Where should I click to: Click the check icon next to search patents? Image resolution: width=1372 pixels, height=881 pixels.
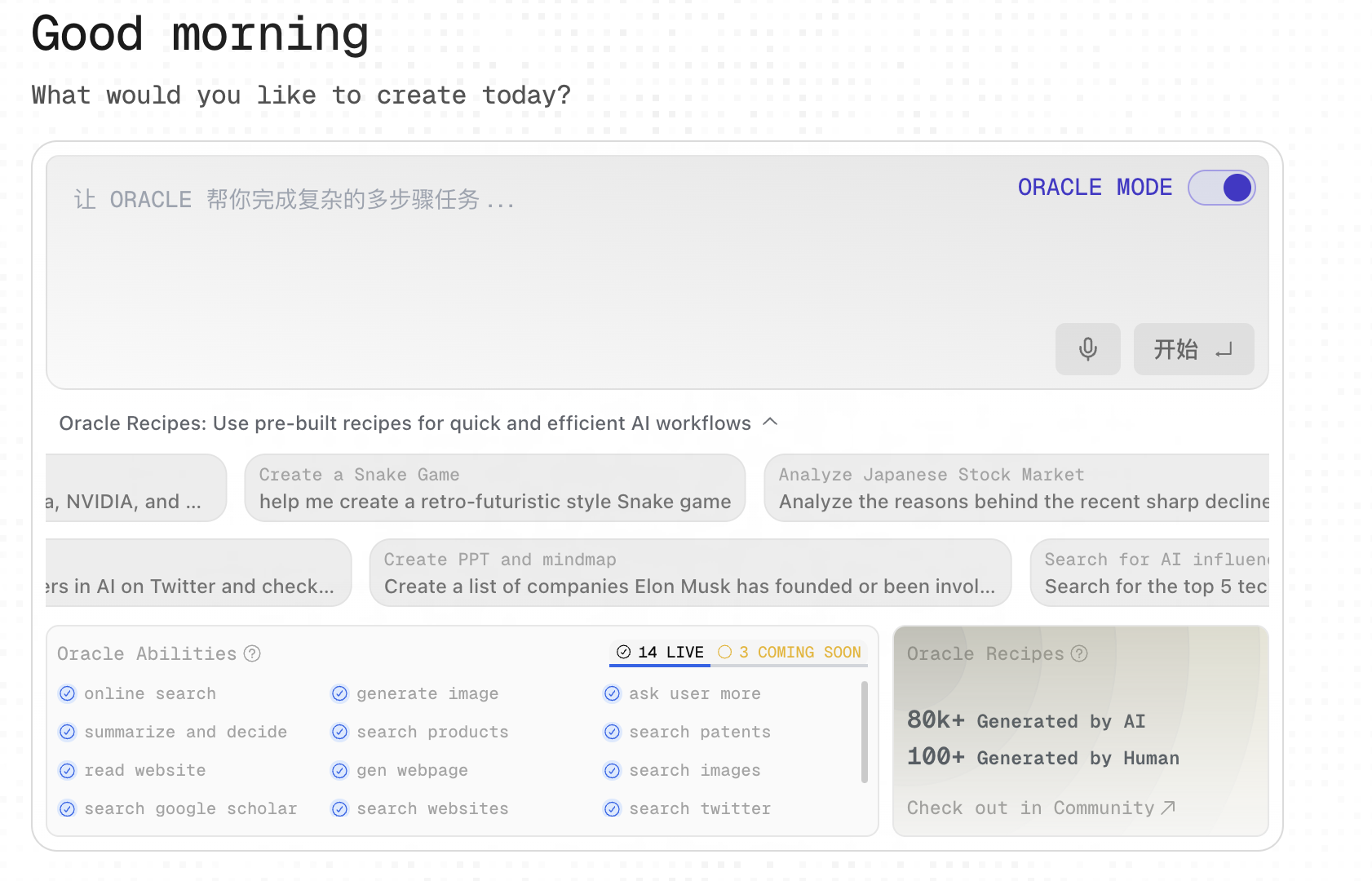[x=613, y=732]
